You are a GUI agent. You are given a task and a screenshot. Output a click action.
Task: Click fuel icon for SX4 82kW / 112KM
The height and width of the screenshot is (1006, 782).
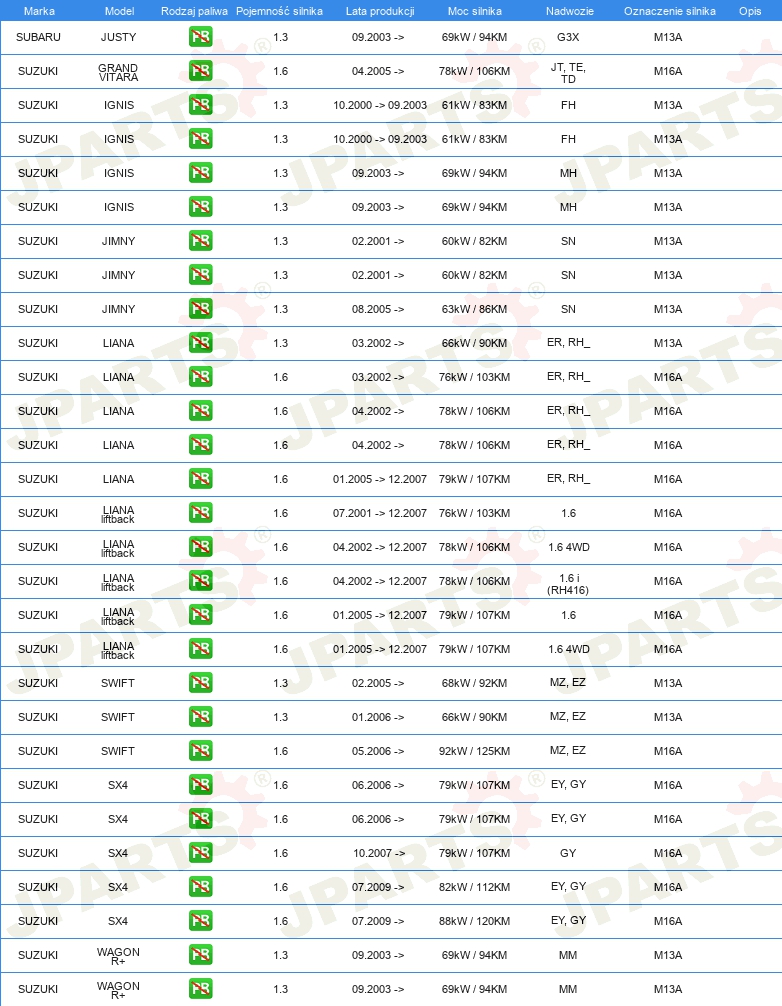201,887
